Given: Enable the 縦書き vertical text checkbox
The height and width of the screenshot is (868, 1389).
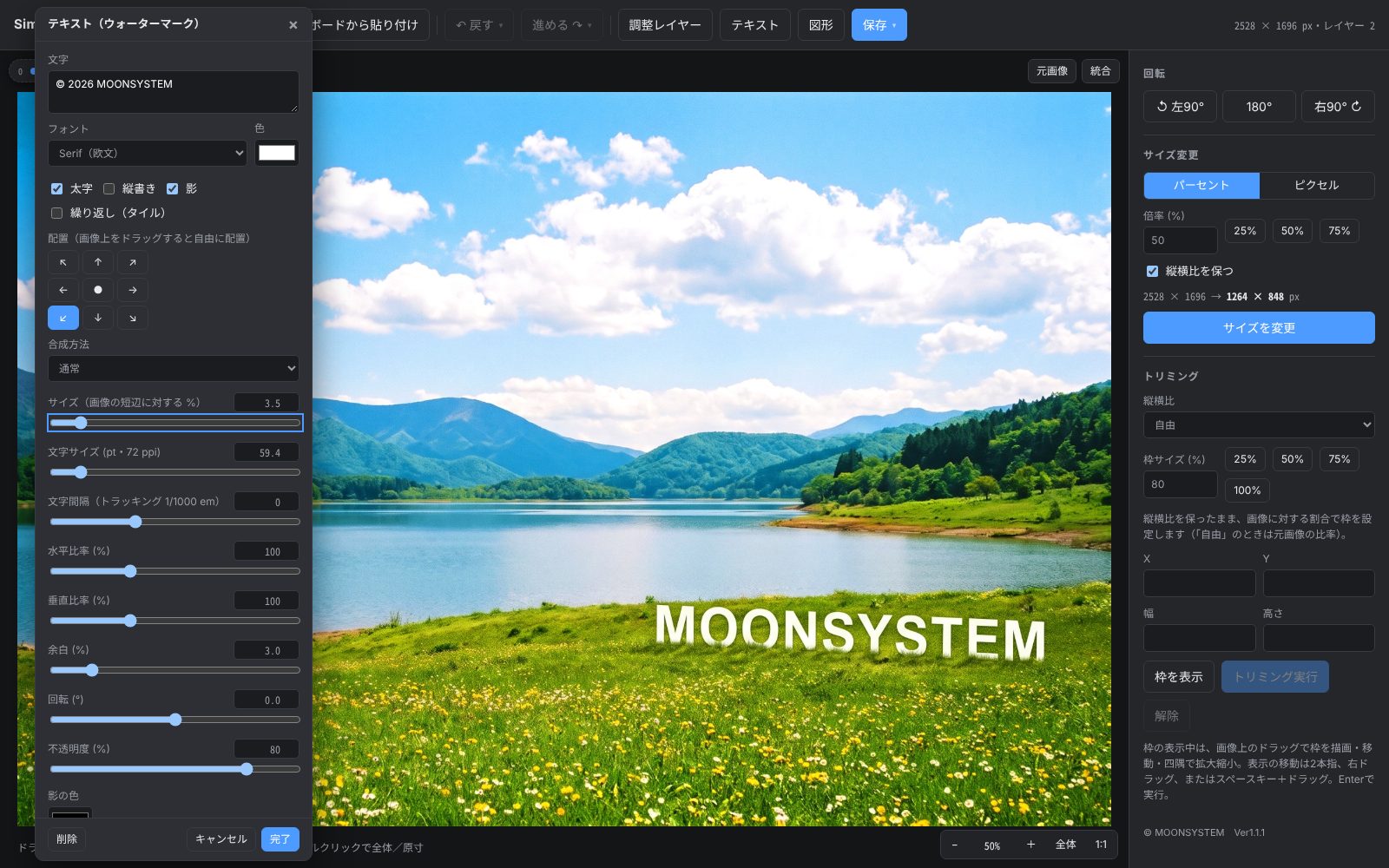Looking at the screenshot, I should [109, 188].
